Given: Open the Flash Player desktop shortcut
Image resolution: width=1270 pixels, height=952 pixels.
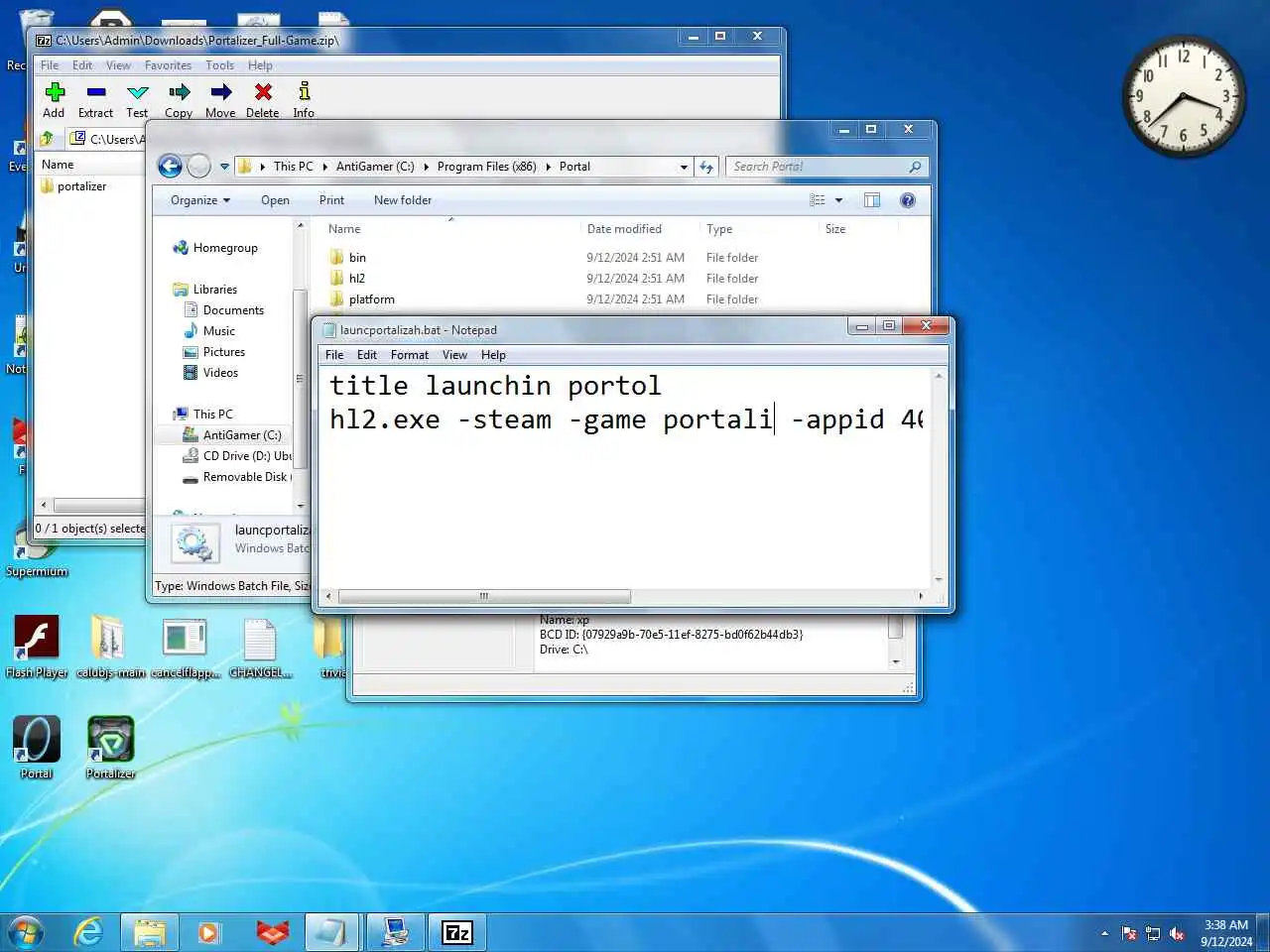Looking at the screenshot, I should pyautogui.click(x=37, y=647).
